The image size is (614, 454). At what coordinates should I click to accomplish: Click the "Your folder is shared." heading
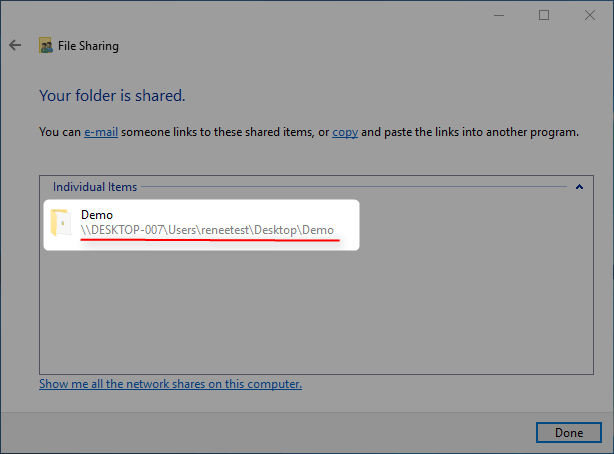[x=112, y=96]
